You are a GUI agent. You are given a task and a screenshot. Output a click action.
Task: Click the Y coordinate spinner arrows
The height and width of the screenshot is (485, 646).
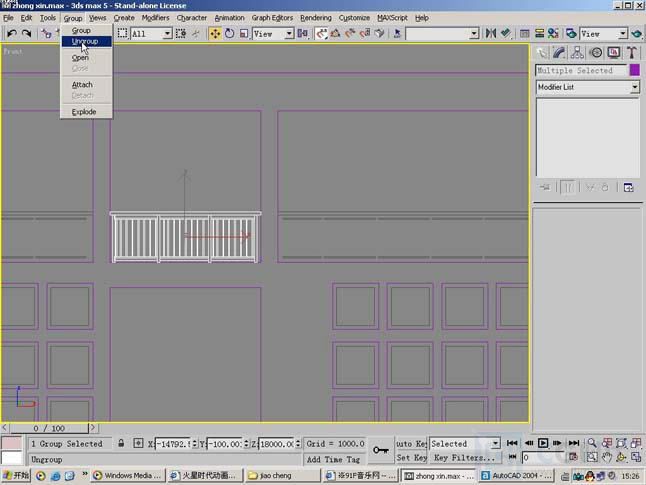click(x=246, y=444)
